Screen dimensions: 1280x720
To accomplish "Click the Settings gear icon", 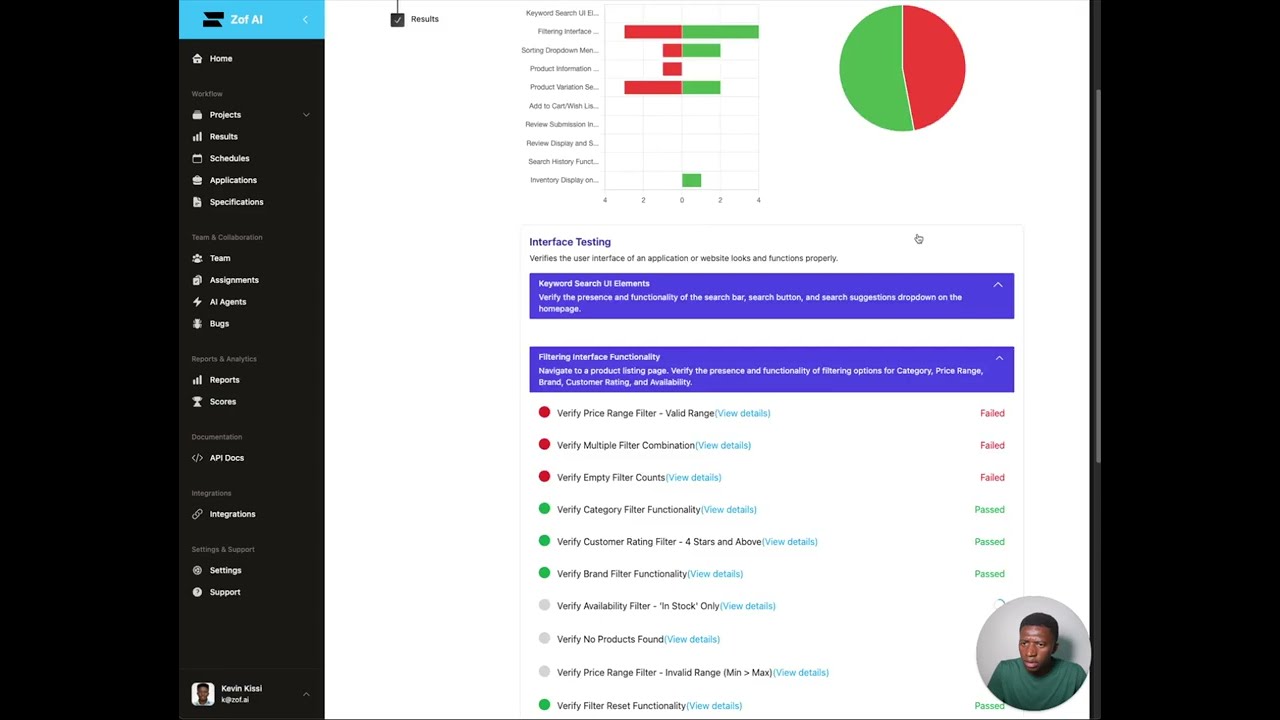I will (x=197, y=570).
